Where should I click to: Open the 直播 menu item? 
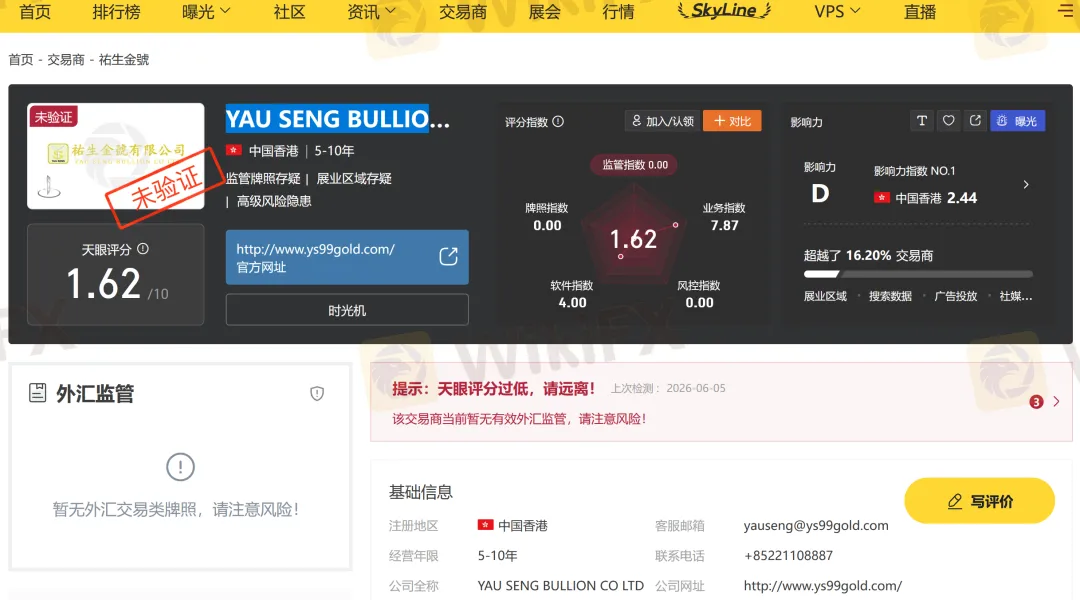tap(920, 12)
